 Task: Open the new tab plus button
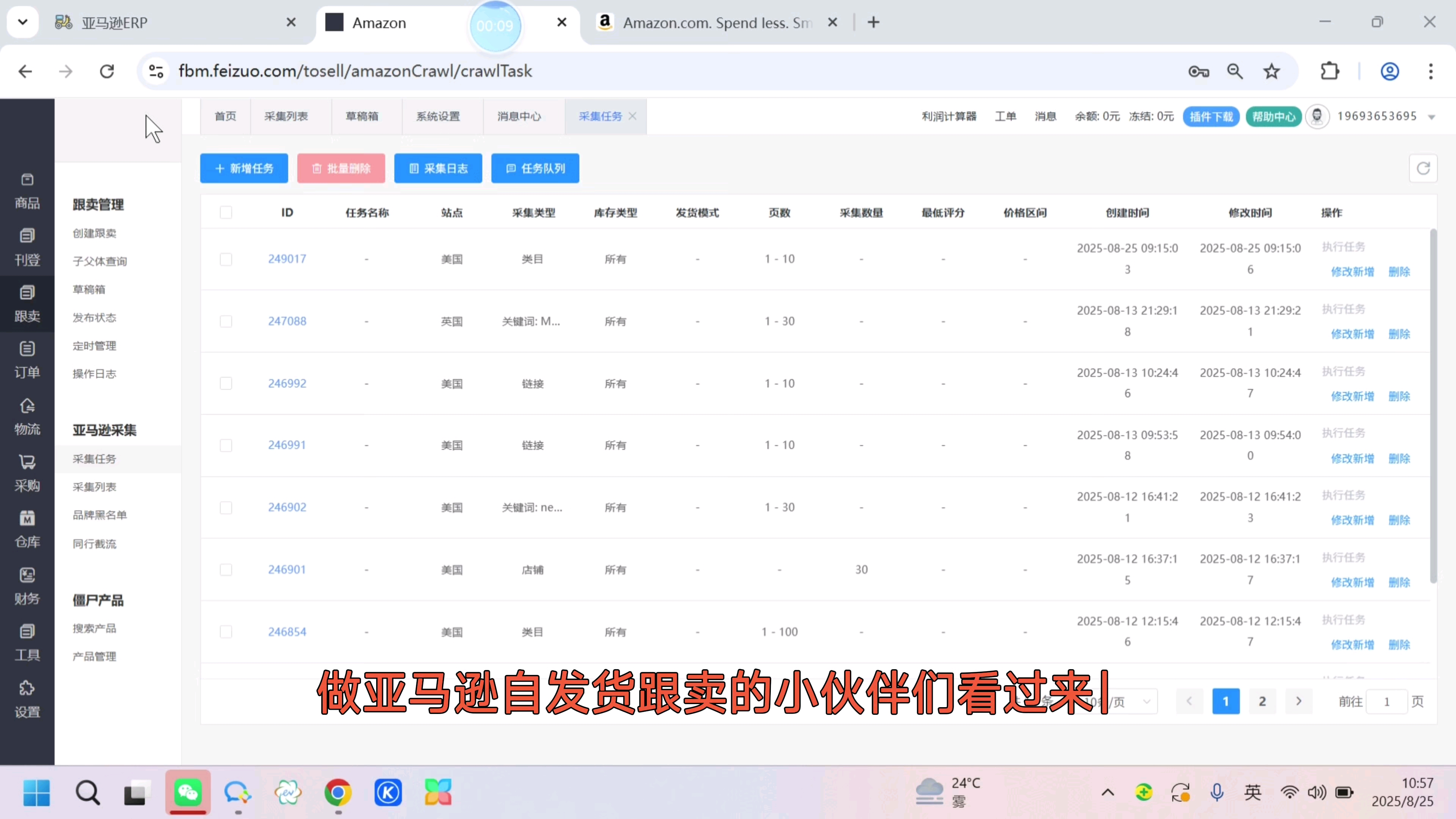[873, 23]
